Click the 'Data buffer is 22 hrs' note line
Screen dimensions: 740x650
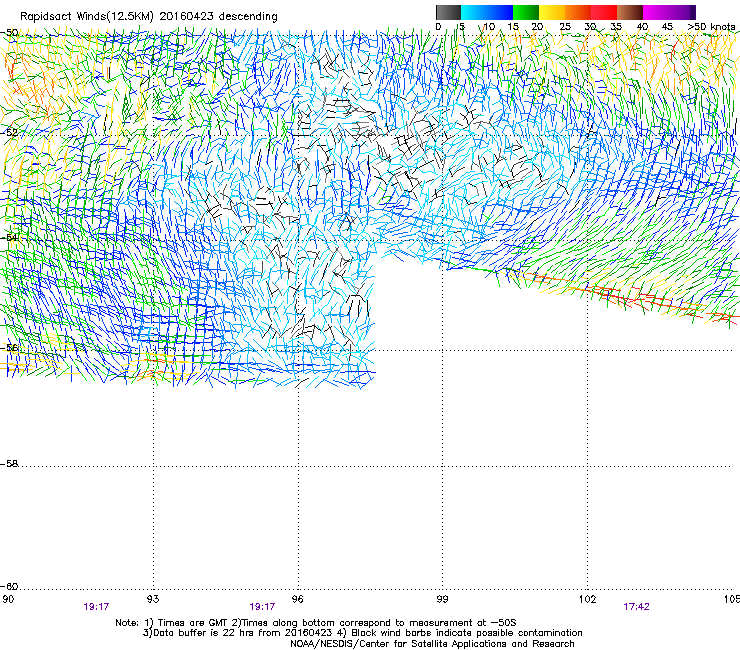(x=362, y=633)
